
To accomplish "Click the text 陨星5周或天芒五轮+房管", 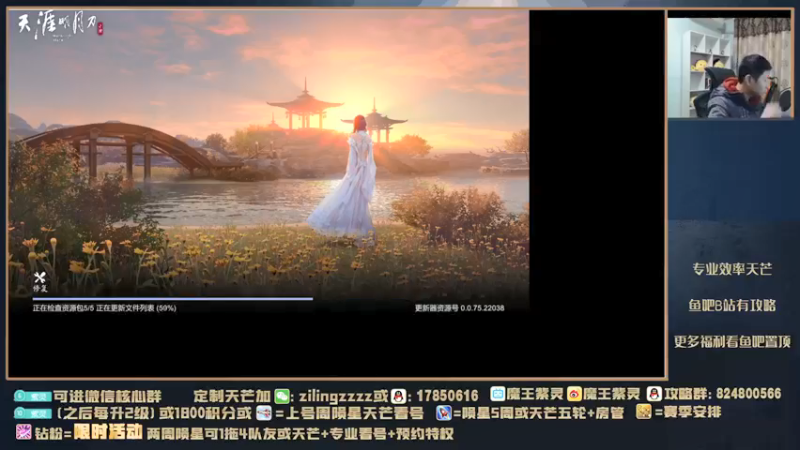I will [543, 413].
